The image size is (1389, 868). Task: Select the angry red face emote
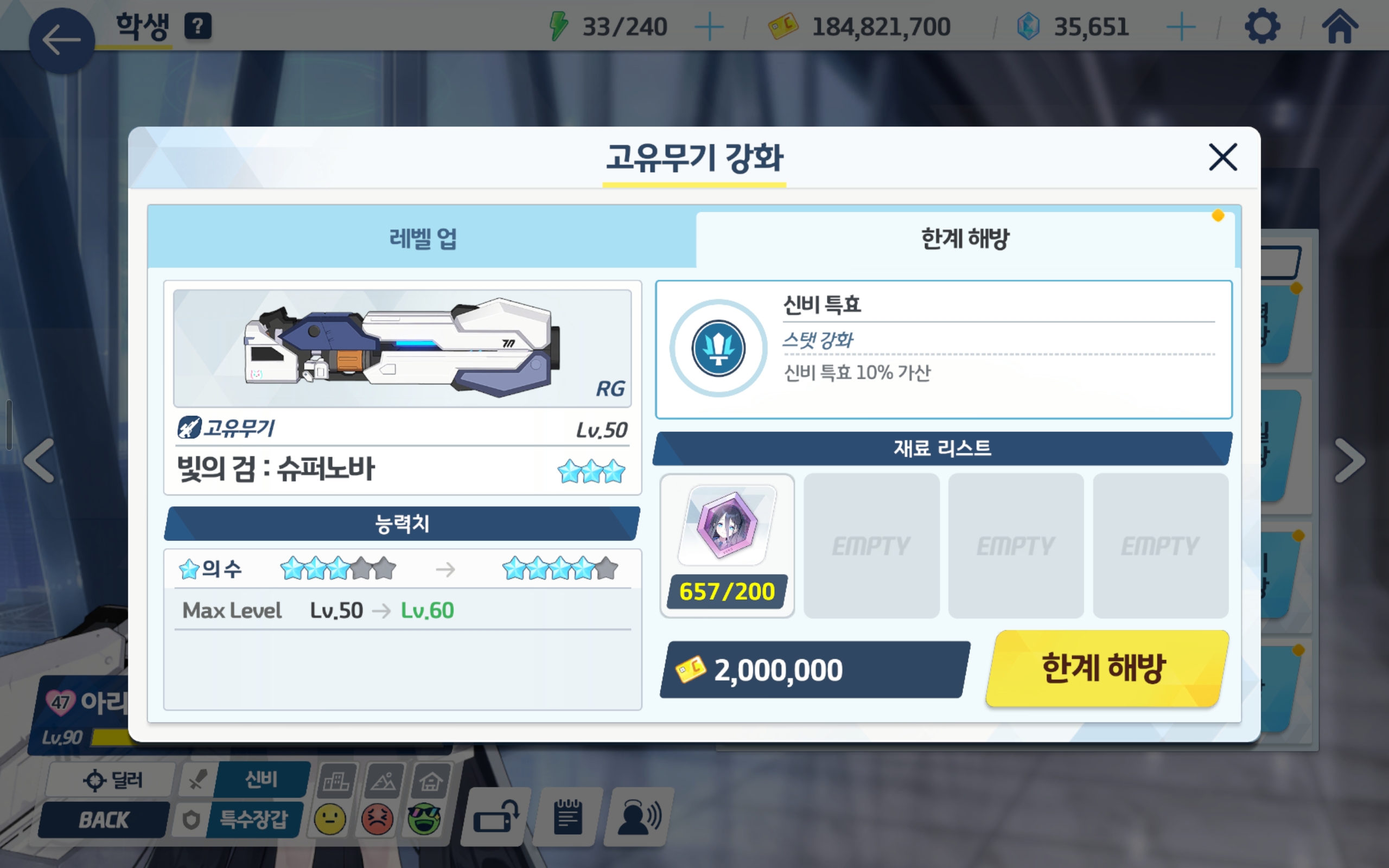(x=377, y=819)
